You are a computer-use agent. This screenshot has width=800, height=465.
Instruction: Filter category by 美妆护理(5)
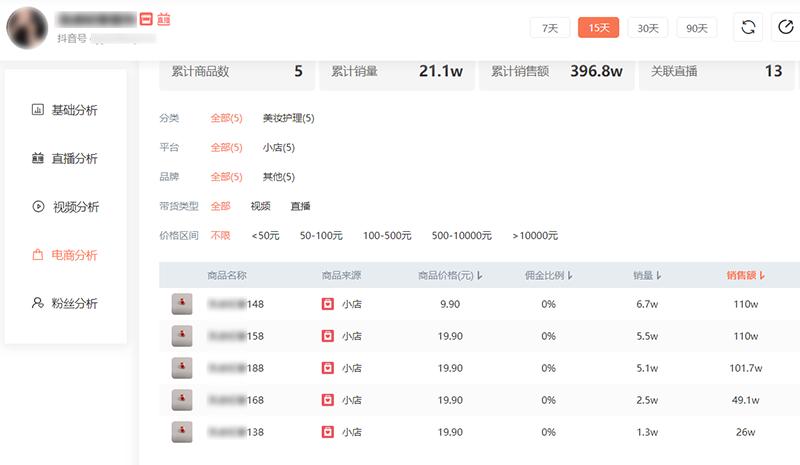pyautogui.click(x=288, y=118)
